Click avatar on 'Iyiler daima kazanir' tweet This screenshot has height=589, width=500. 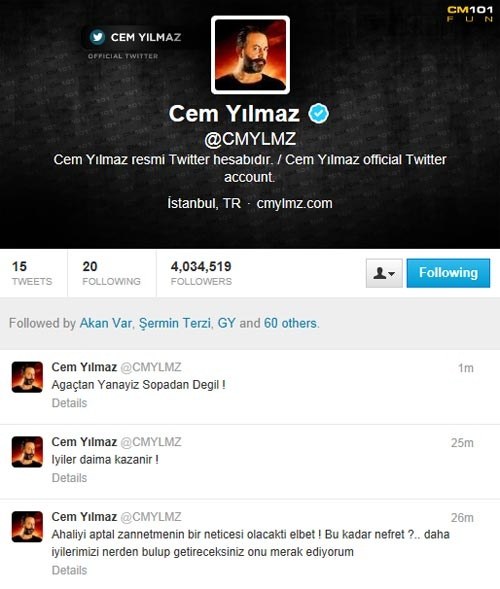click(27, 452)
